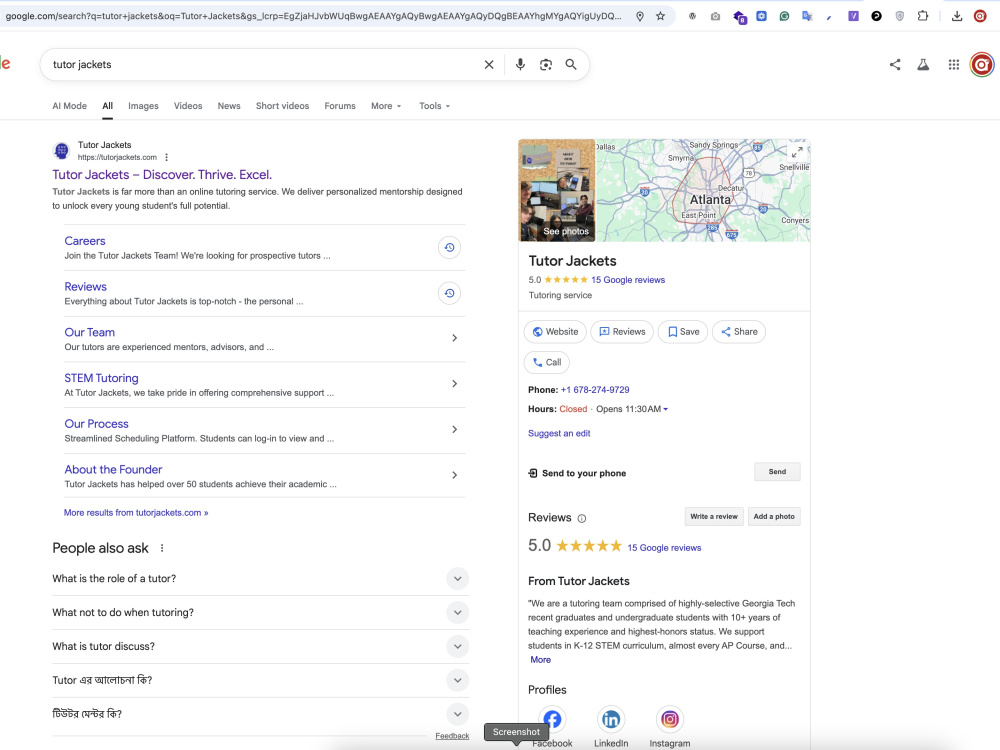Click the history icon on Careers row

coord(450,247)
